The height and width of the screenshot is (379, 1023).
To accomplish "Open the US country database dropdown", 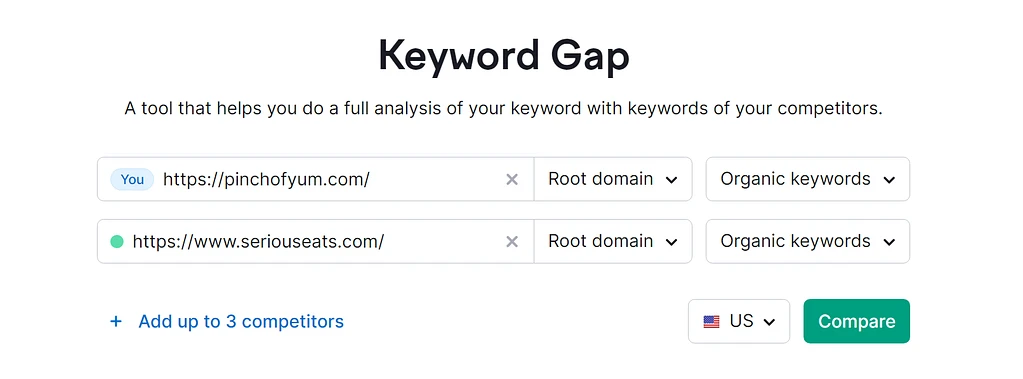I will click(x=739, y=321).
